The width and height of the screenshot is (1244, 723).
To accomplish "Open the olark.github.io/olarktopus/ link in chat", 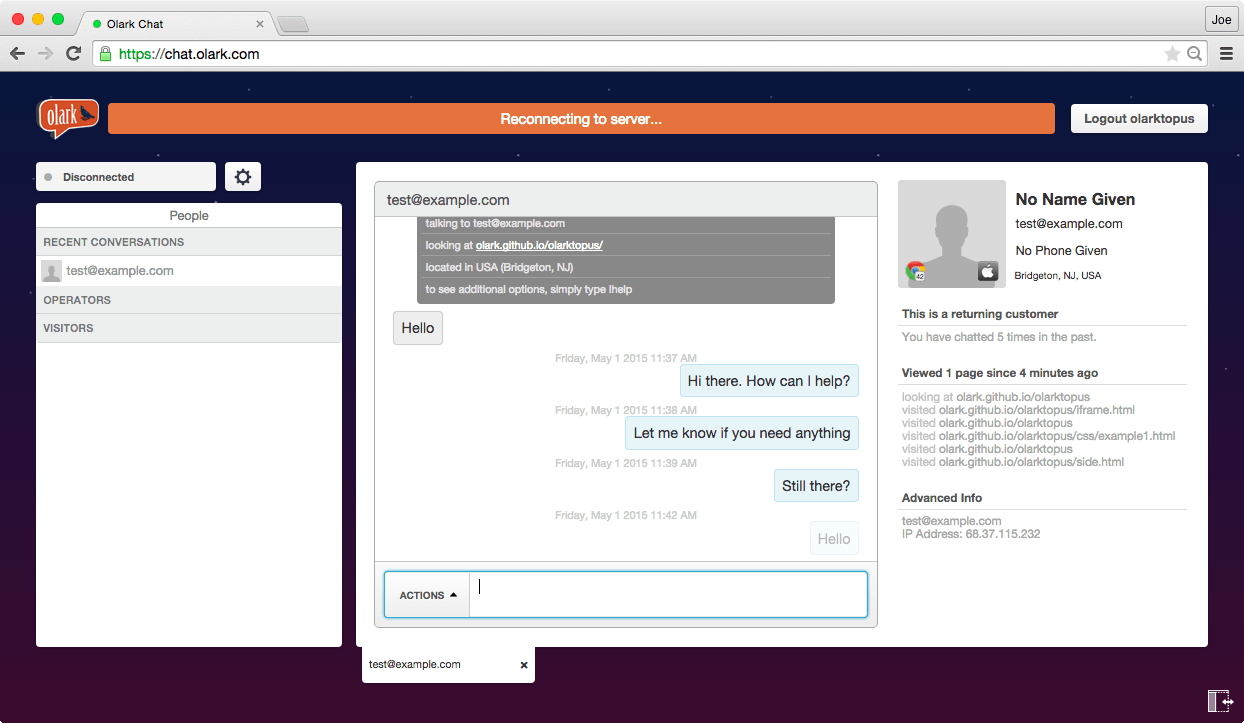I will pyautogui.click(x=539, y=245).
